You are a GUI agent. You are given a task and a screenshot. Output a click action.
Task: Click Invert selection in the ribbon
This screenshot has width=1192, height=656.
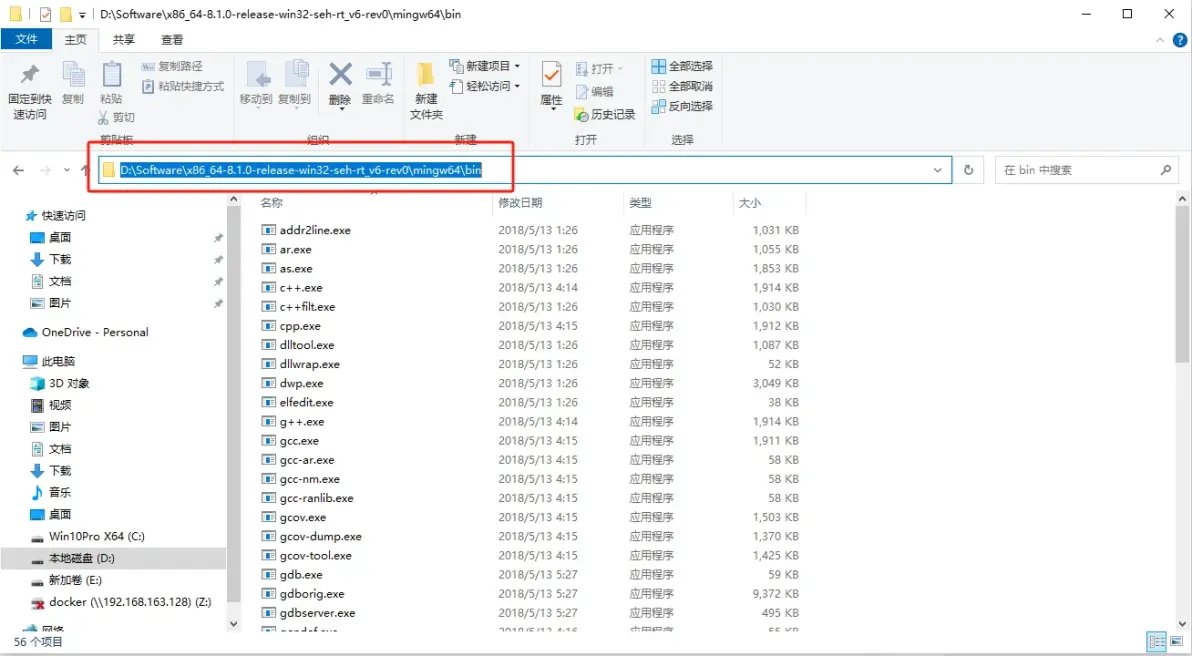[682, 106]
